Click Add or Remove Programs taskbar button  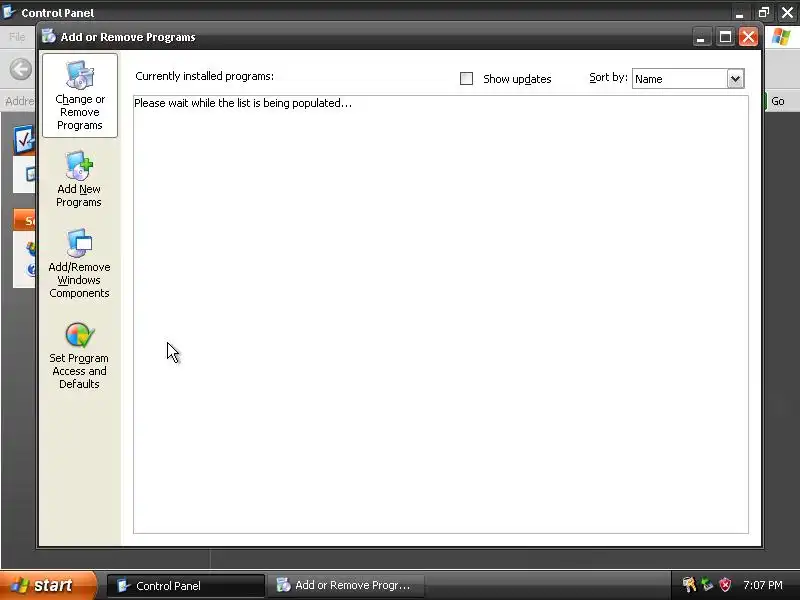345,586
